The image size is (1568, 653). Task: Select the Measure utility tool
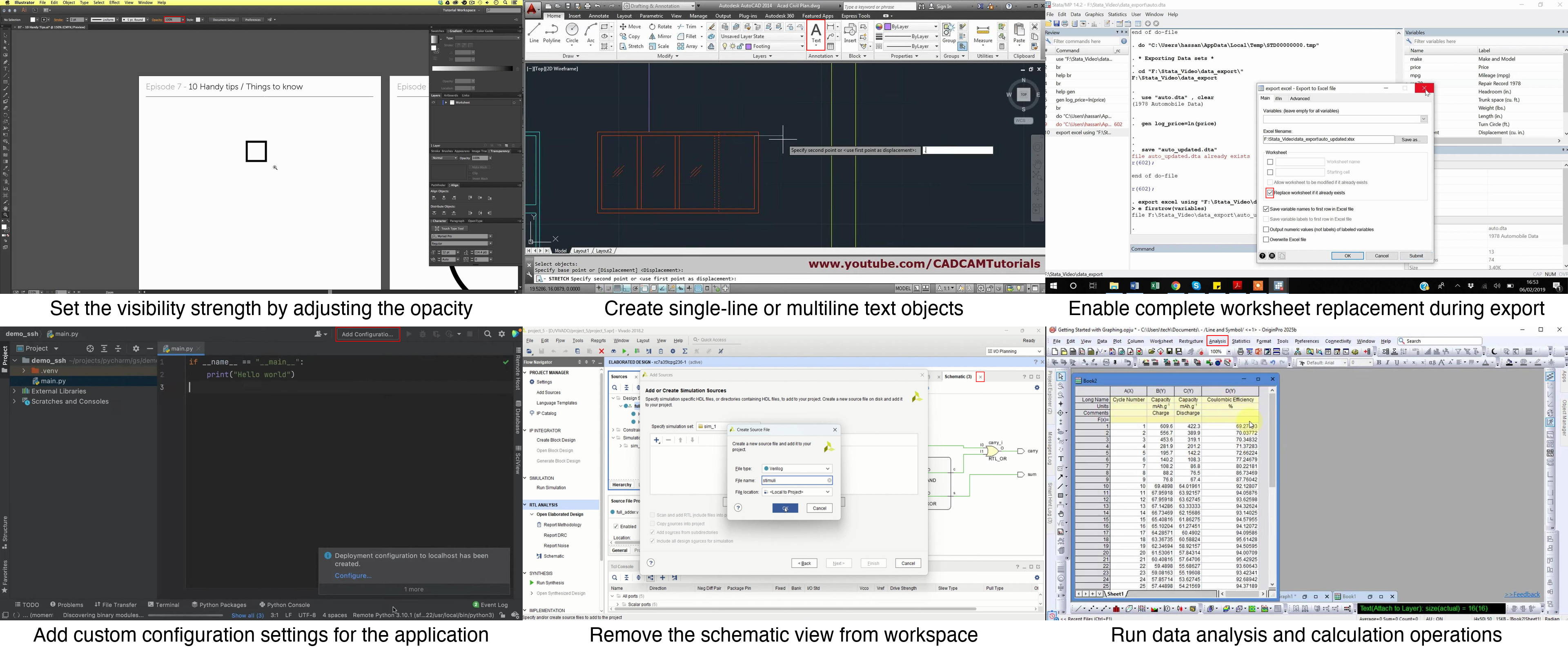pyautogui.click(x=982, y=34)
